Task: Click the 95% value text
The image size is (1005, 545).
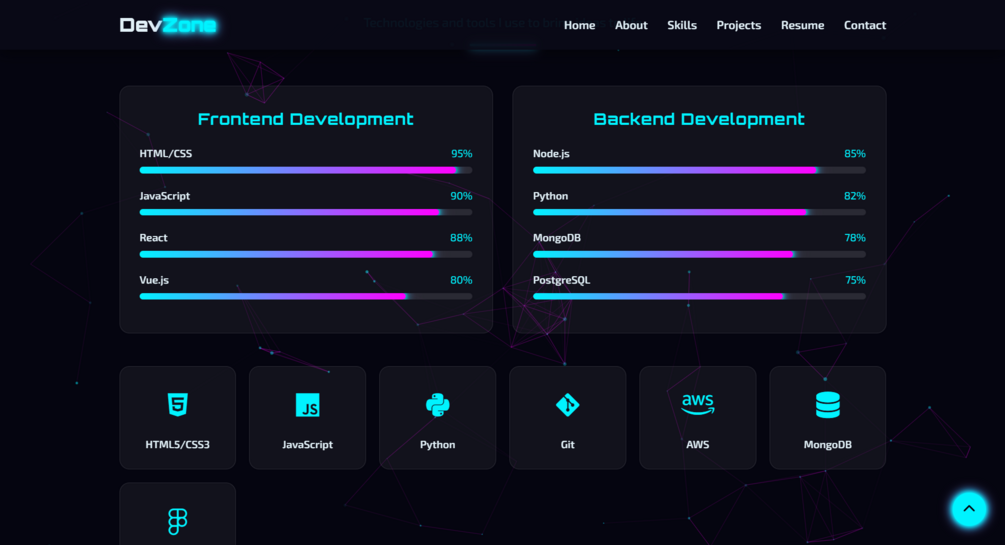Action: pos(461,153)
